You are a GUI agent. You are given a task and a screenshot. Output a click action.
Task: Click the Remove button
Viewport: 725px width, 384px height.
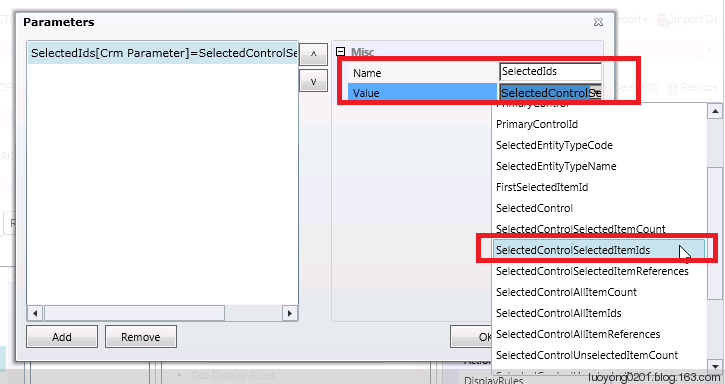141,337
